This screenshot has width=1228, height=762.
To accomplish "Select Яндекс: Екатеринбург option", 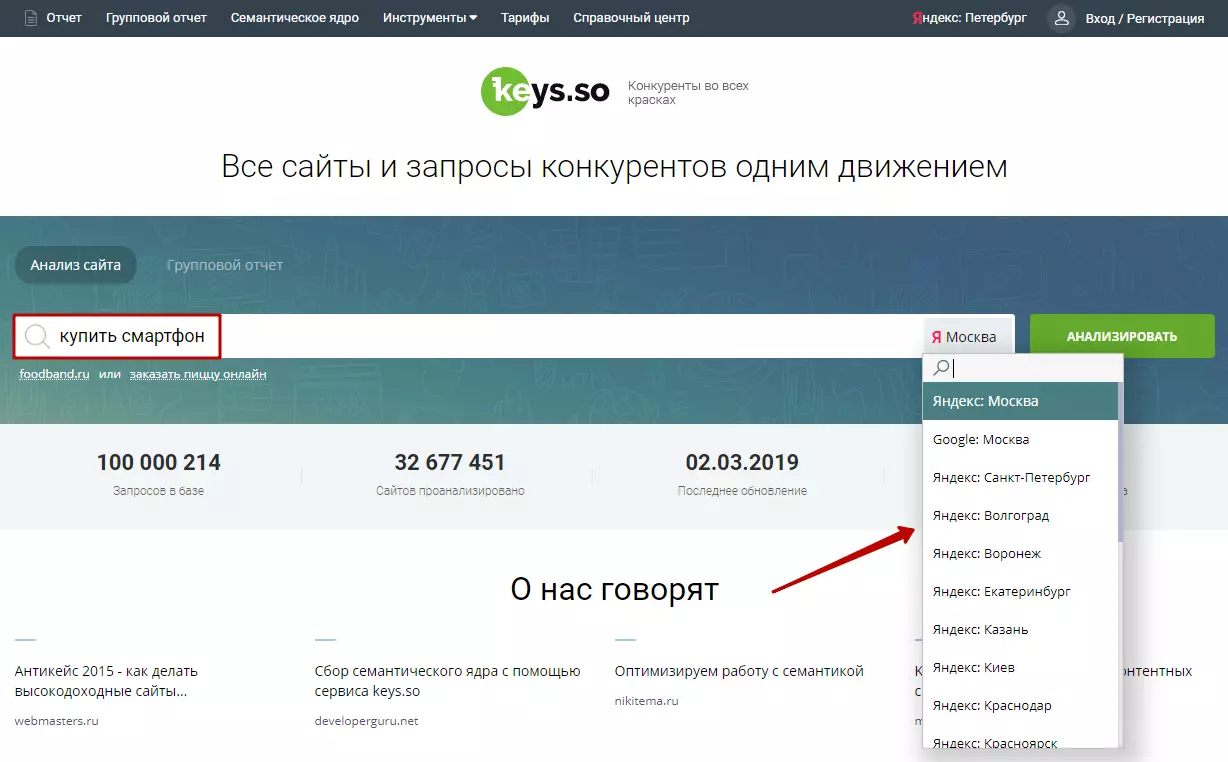I will tap(1020, 591).
